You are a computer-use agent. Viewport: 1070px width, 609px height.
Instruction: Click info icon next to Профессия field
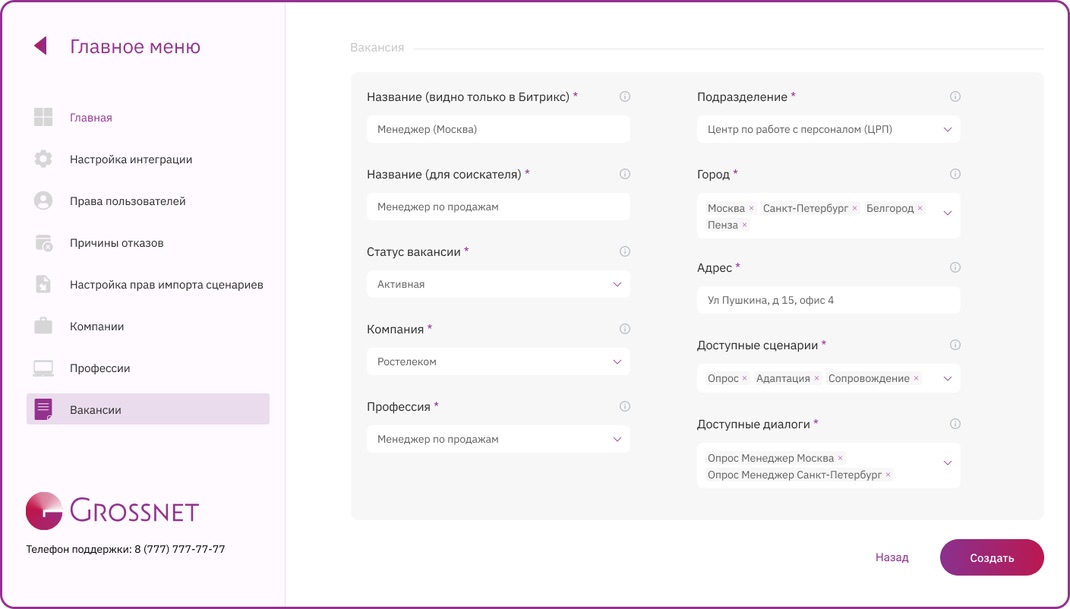[624, 407]
